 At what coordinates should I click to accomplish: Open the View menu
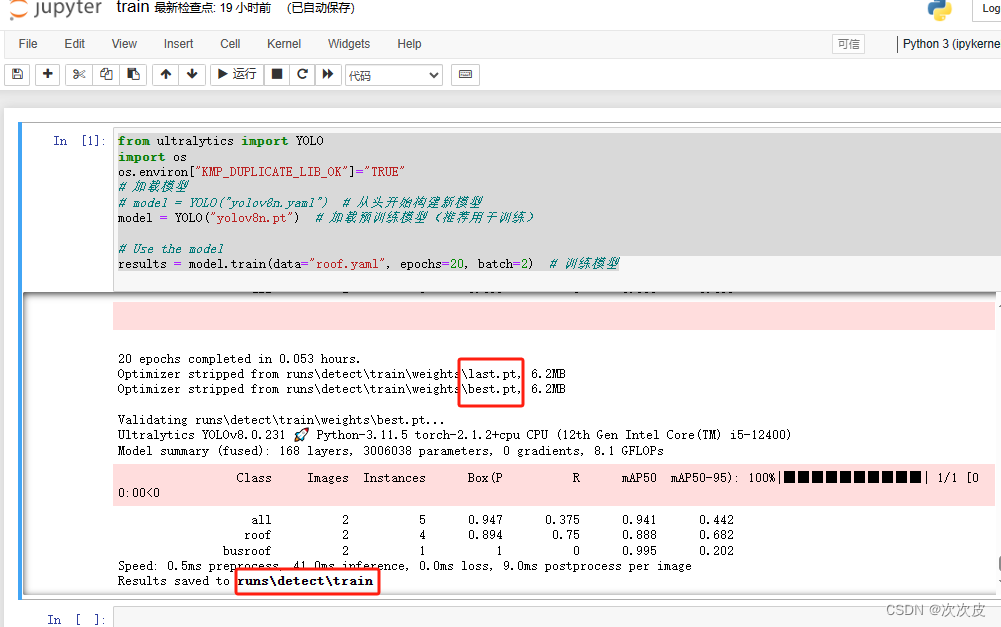coord(124,44)
